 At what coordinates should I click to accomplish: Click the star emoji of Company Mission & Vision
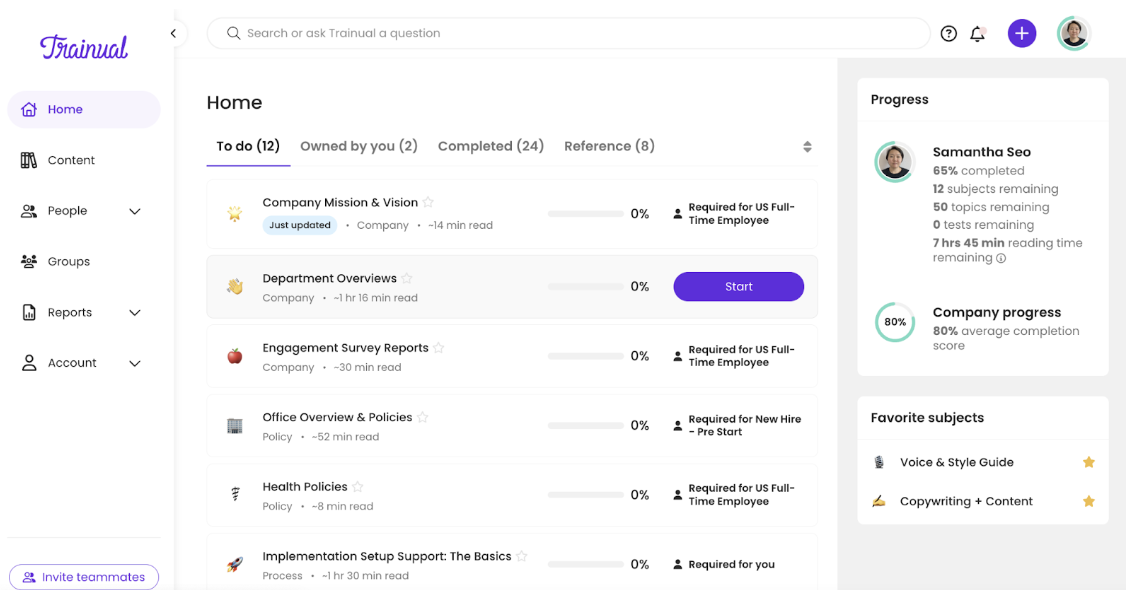235,213
